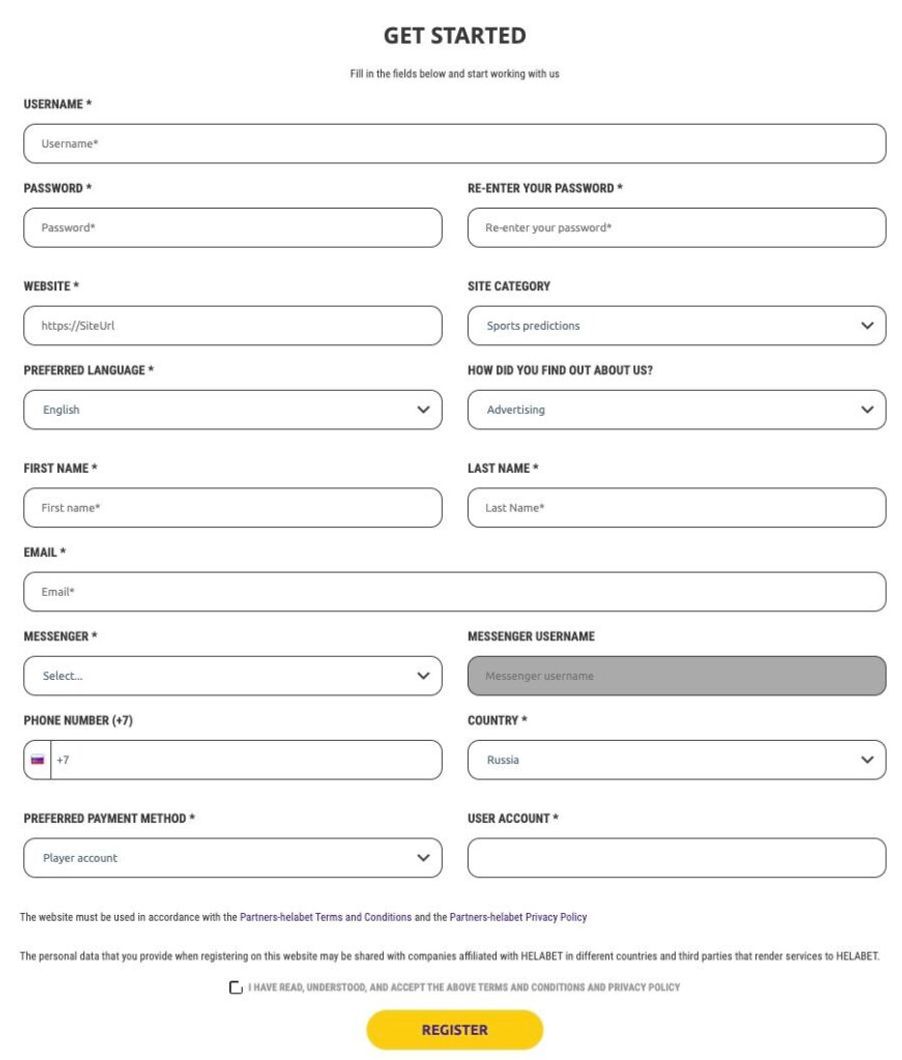Click the chevron on Preferred Language dropdown
Image resolution: width=902 pixels, height=1060 pixels.
point(421,409)
